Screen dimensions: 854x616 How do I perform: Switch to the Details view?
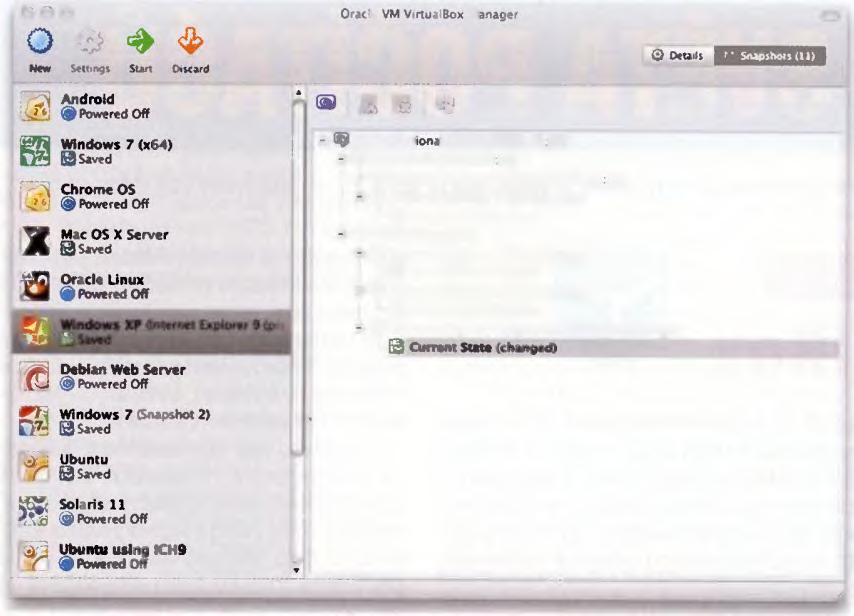679,56
